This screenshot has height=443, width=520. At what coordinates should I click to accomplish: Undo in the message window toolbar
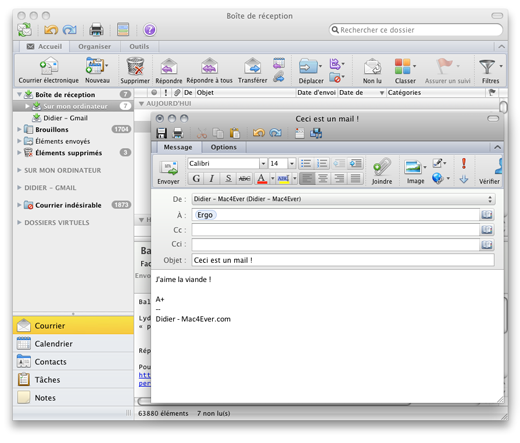[x=259, y=133]
